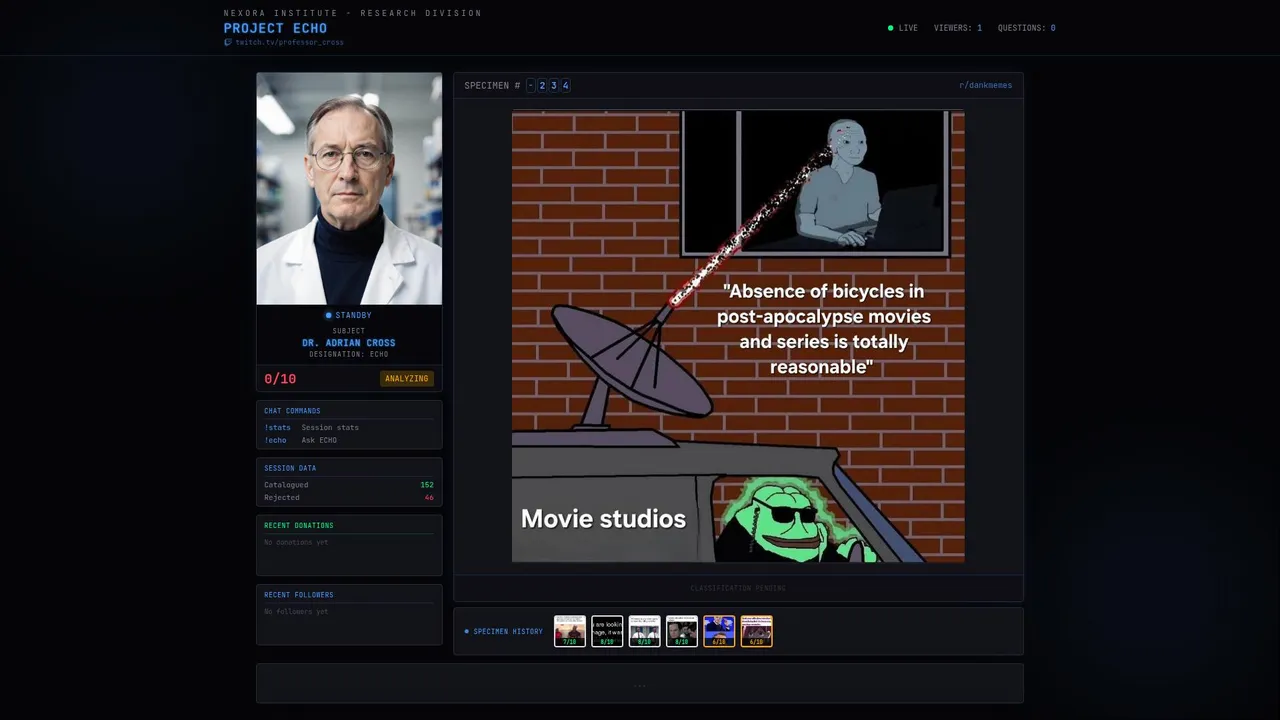Click the Rejected value 46
This screenshot has width=1280, height=720.
click(x=429, y=497)
